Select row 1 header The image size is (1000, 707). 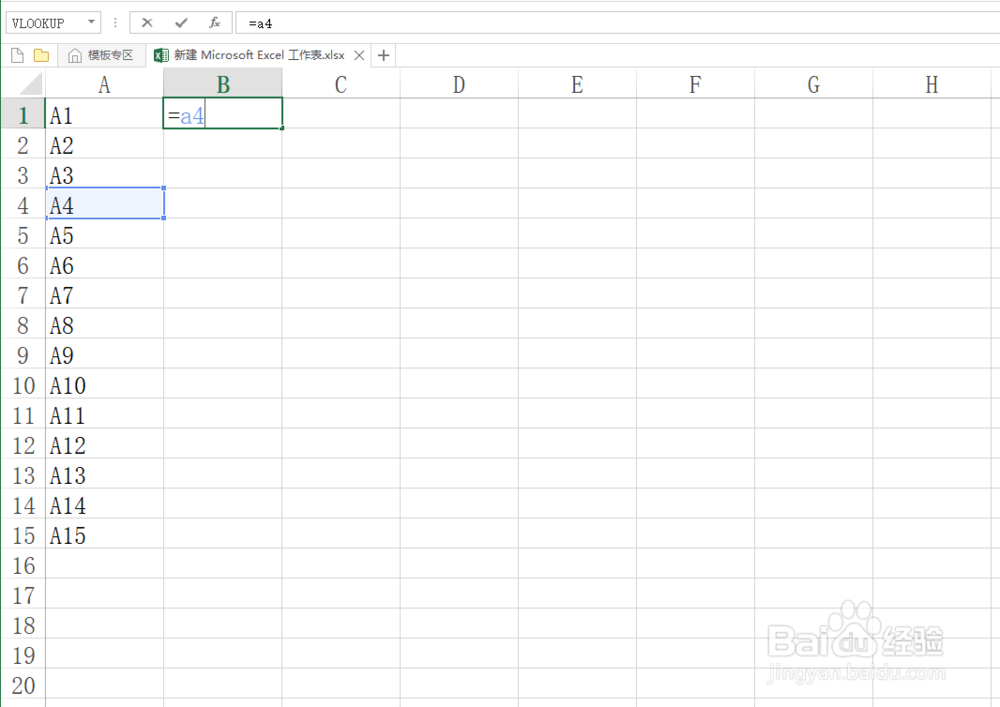[23, 115]
